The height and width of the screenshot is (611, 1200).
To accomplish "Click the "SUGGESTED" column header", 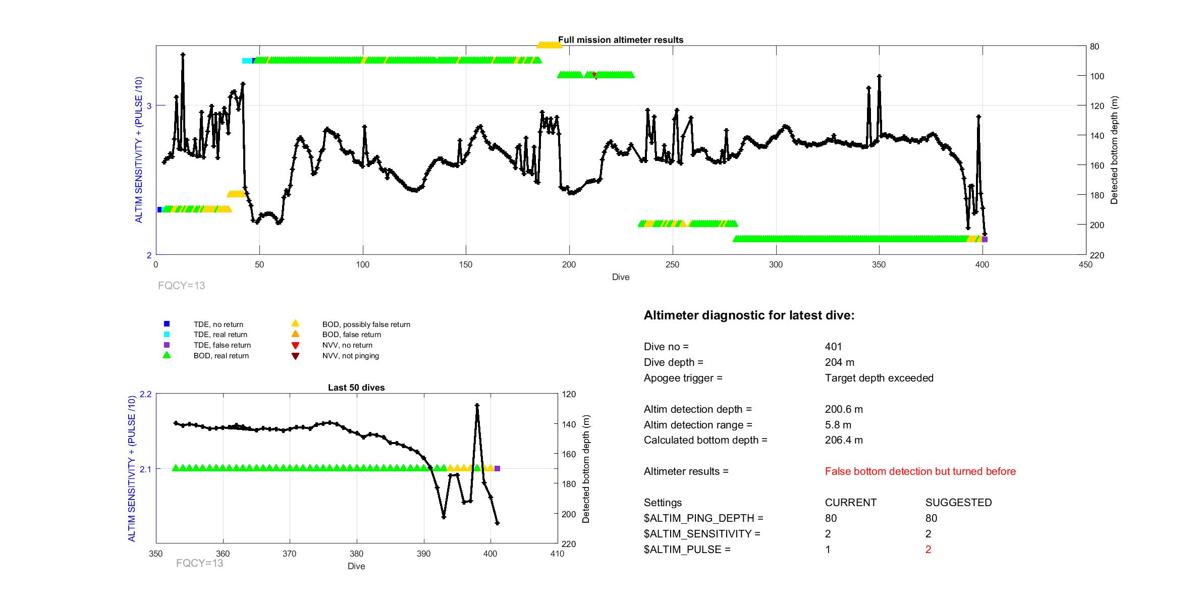I will point(959,502).
